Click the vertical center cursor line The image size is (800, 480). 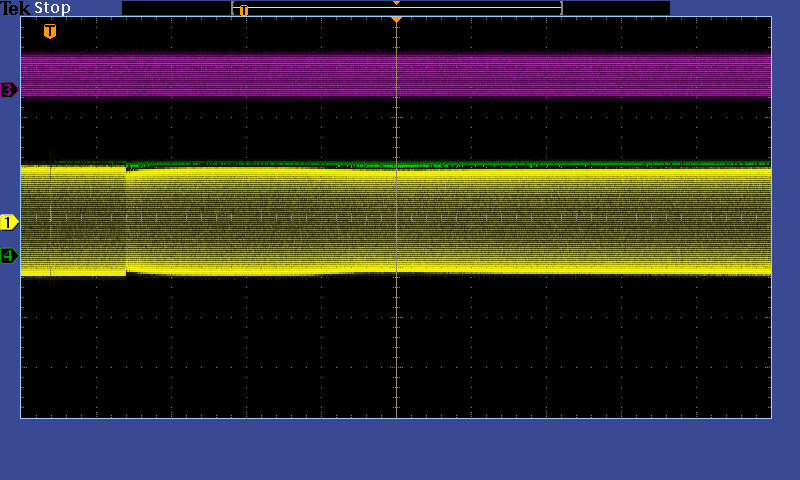point(396,340)
